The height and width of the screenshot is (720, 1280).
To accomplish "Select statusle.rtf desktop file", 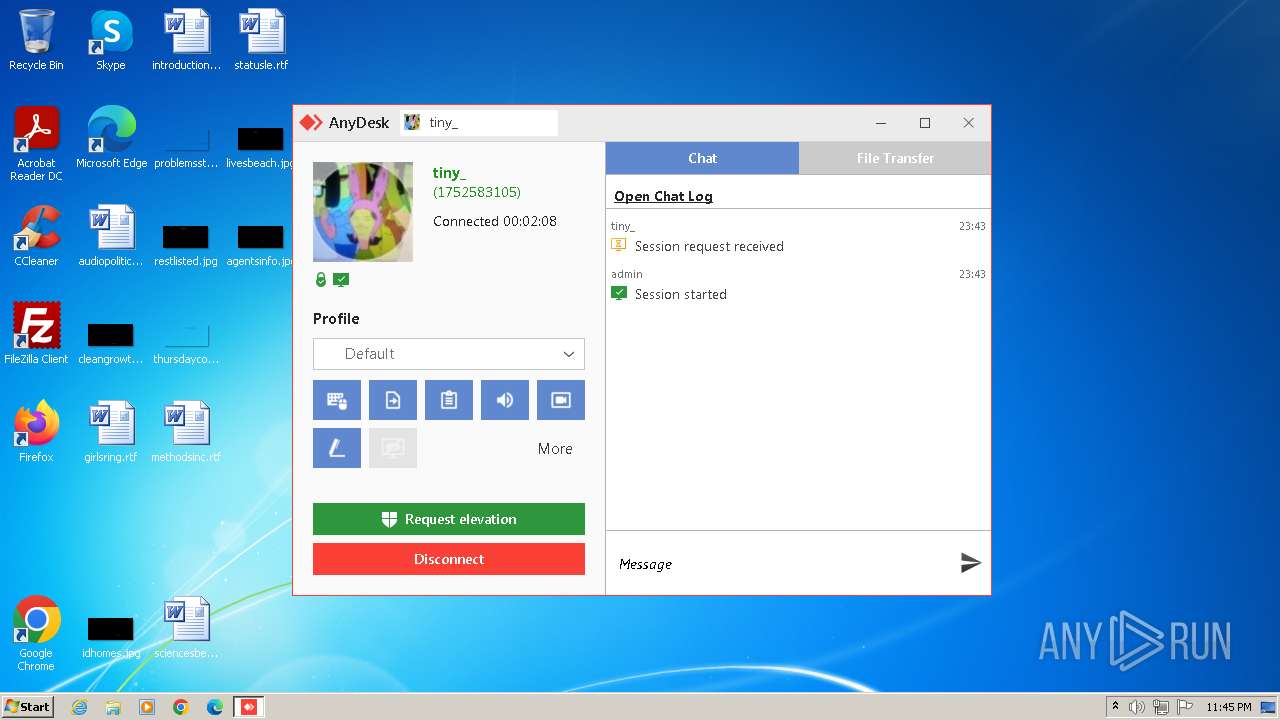I will click(x=261, y=41).
